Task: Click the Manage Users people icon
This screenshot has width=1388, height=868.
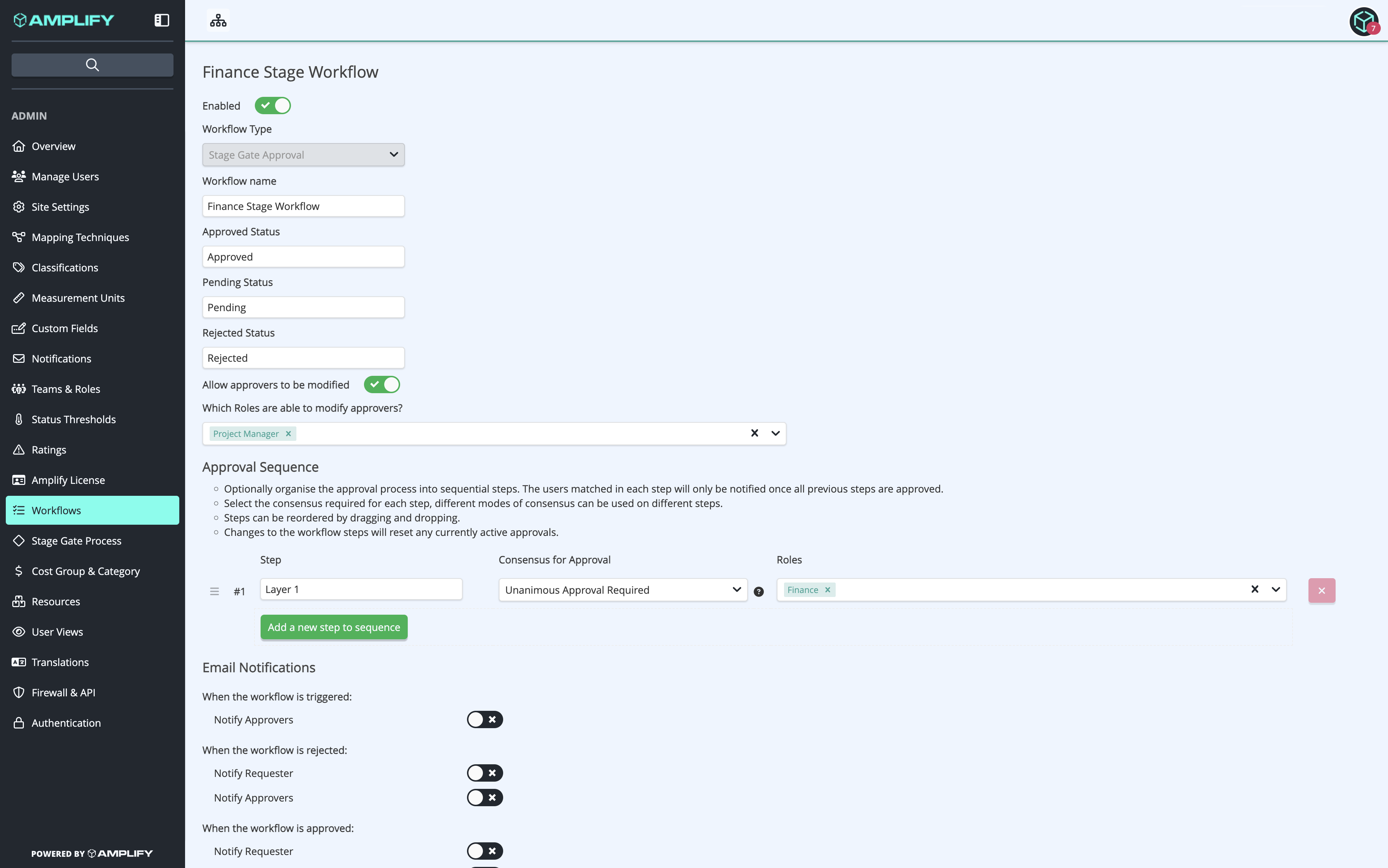Action: [x=19, y=176]
